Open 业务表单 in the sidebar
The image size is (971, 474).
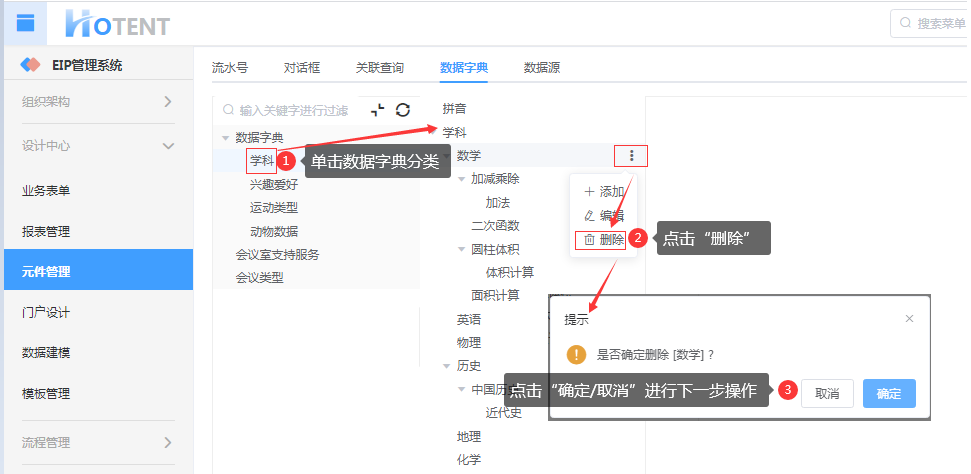click(46, 191)
